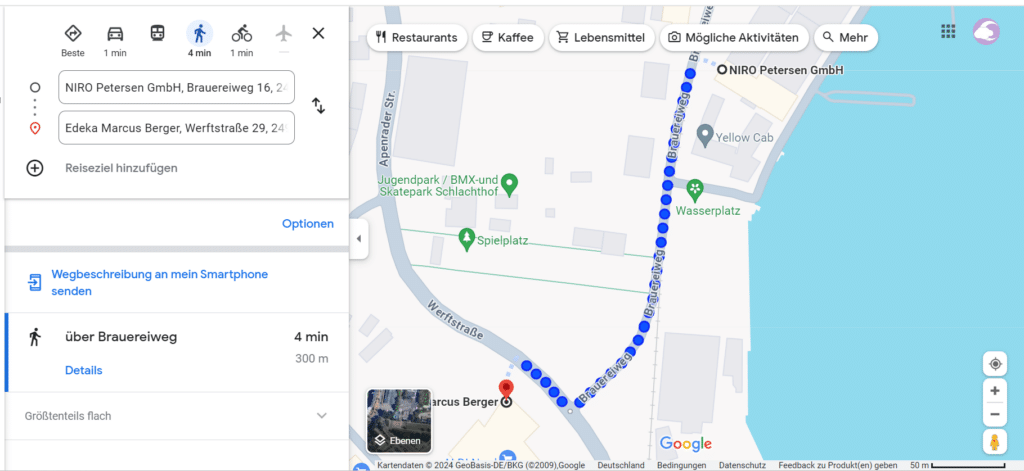Edit the NIRO Petersen GmbH starting point field
The image size is (1024, 471).
click(176, 88)
